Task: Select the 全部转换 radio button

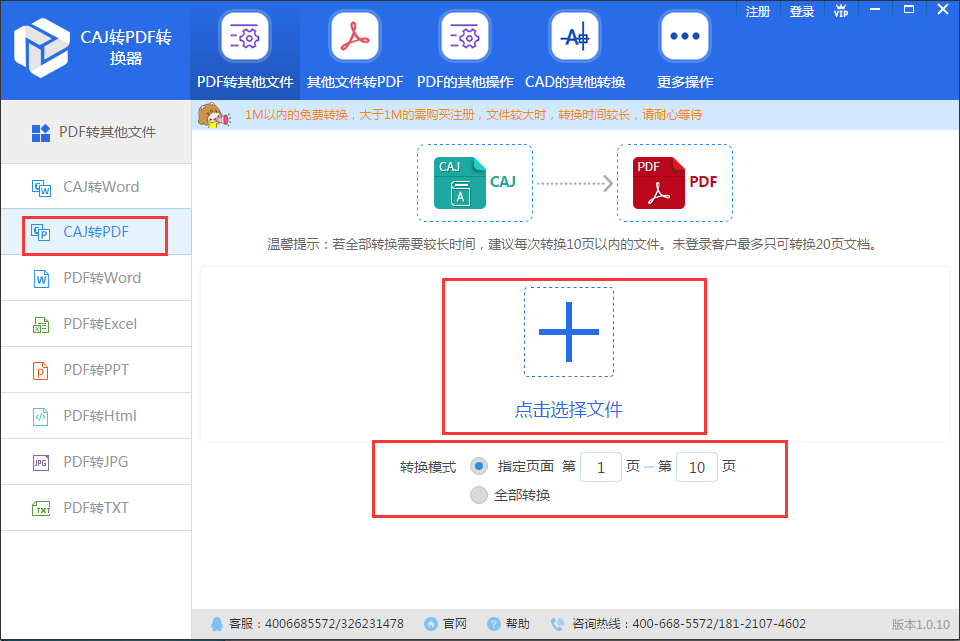Action: coord(479,495)
